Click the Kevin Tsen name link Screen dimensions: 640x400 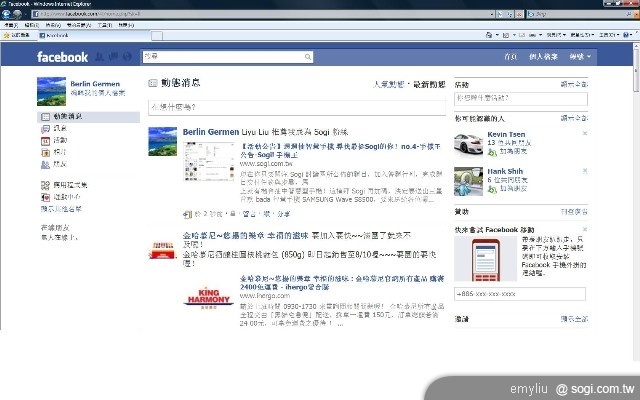(x=506, y=133)
